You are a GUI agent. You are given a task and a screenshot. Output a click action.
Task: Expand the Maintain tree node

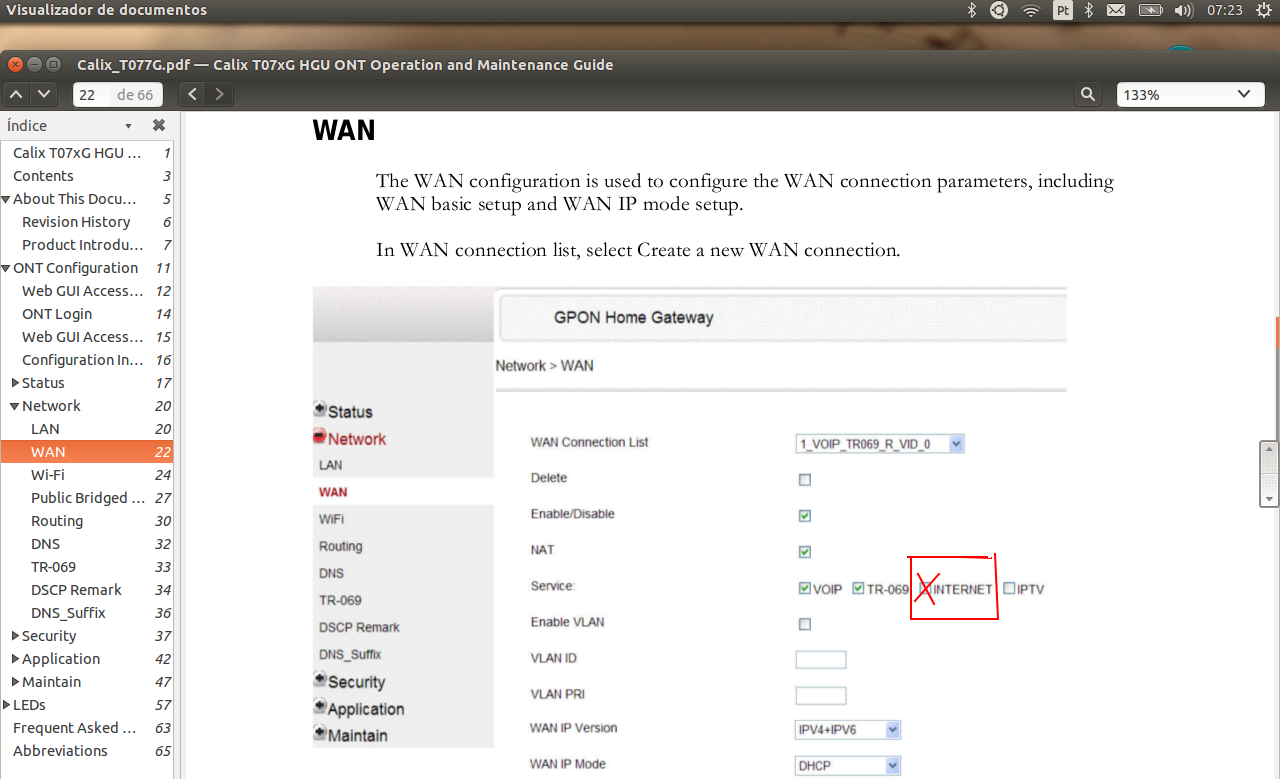tap(15, 682)
